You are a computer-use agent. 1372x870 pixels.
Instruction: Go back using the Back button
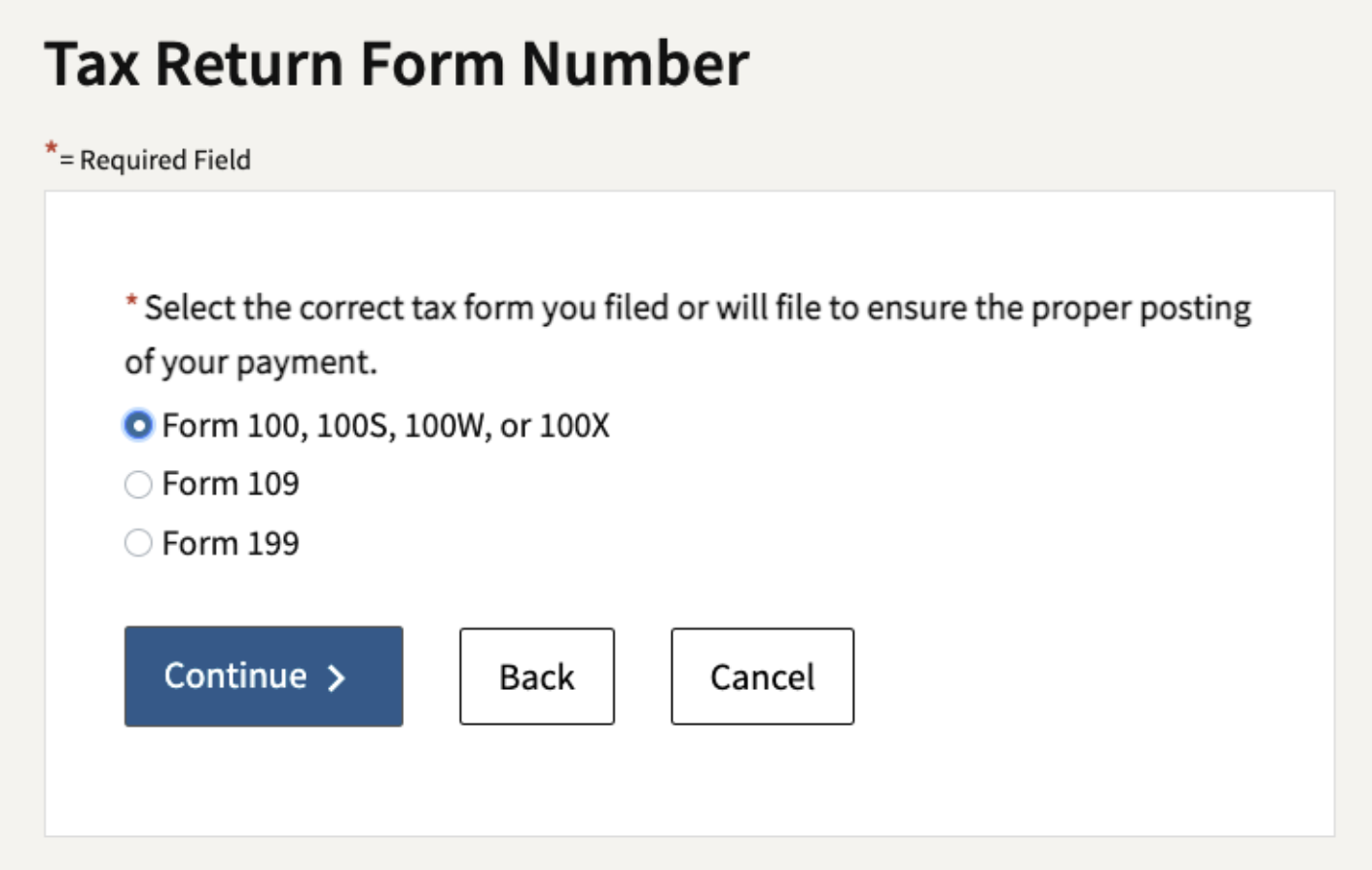(x=537, y=676)
